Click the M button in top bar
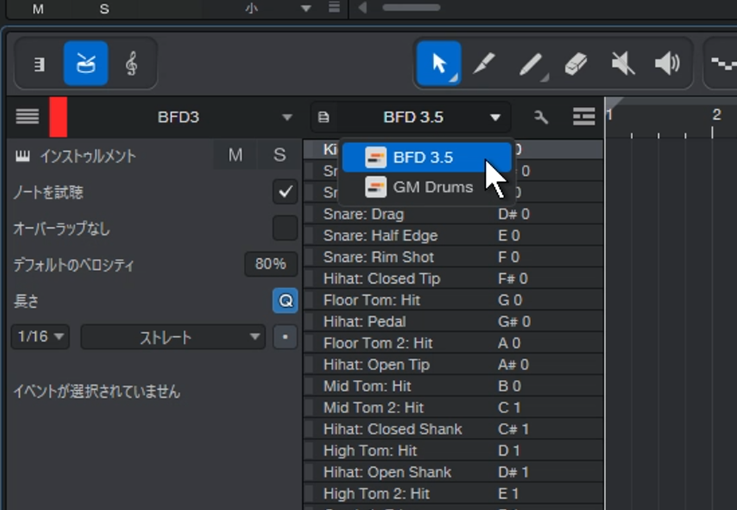 click(x=38, y=9)
